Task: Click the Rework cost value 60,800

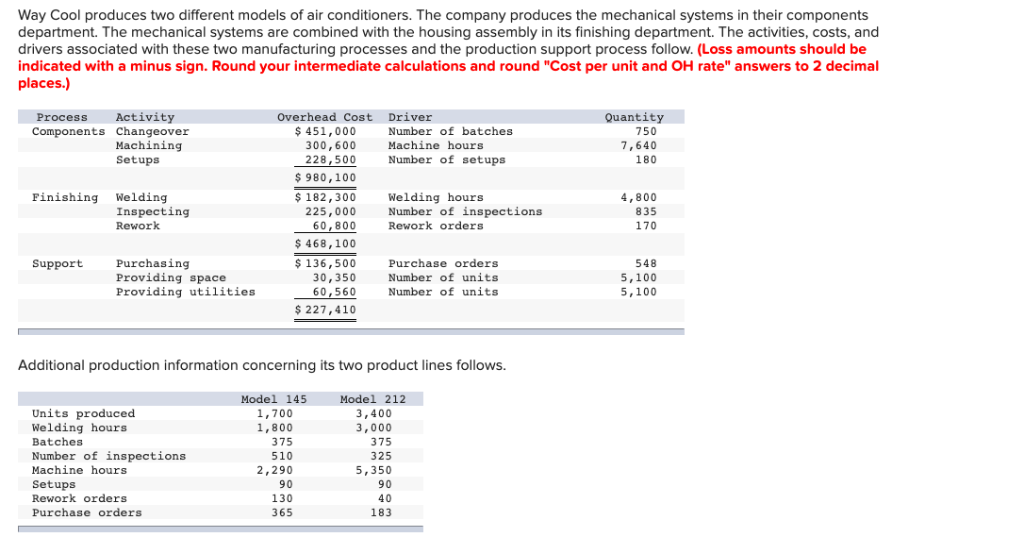Action: pyautogui.click(x=334, y=225)
